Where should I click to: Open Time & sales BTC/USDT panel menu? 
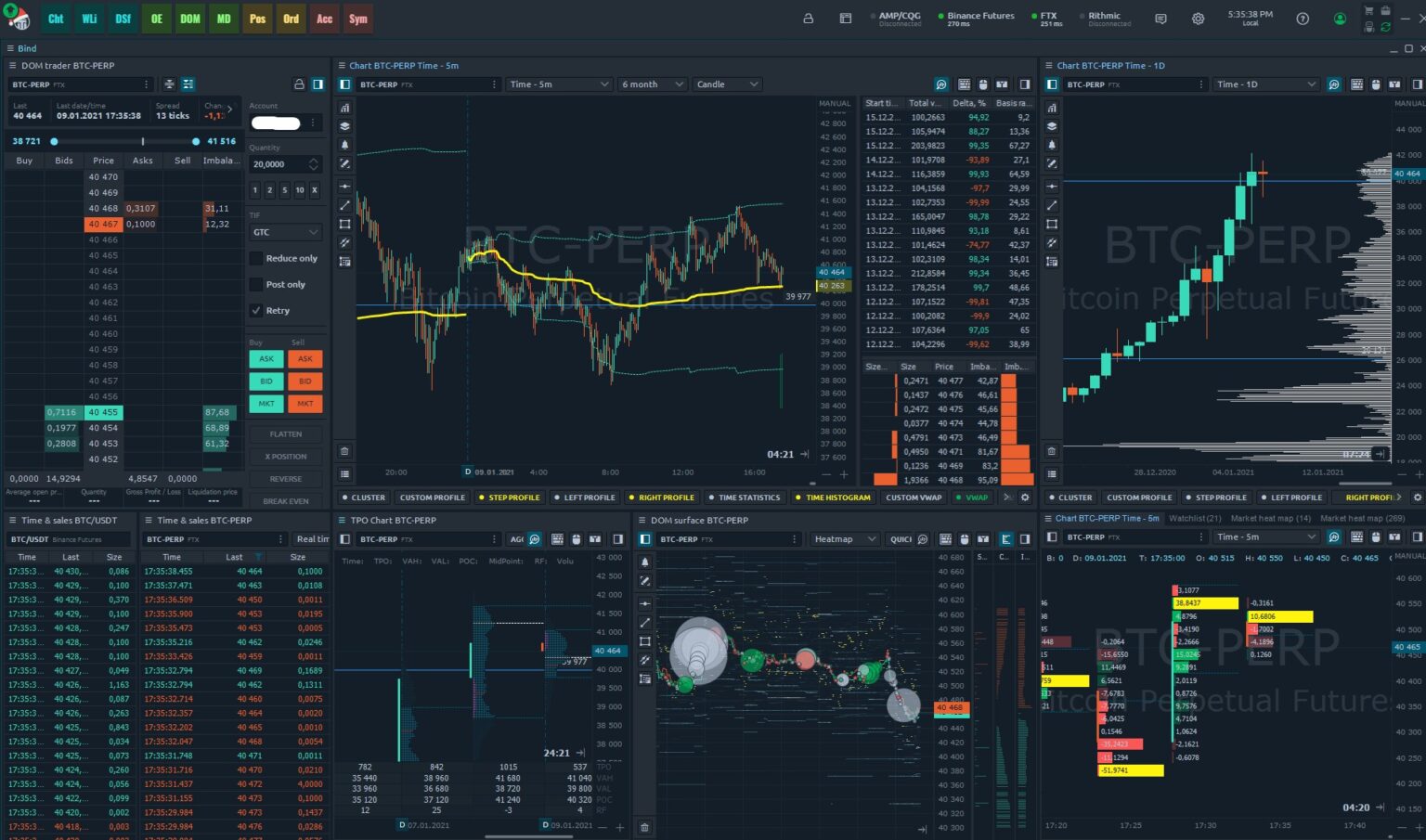[x=12, y=521]
